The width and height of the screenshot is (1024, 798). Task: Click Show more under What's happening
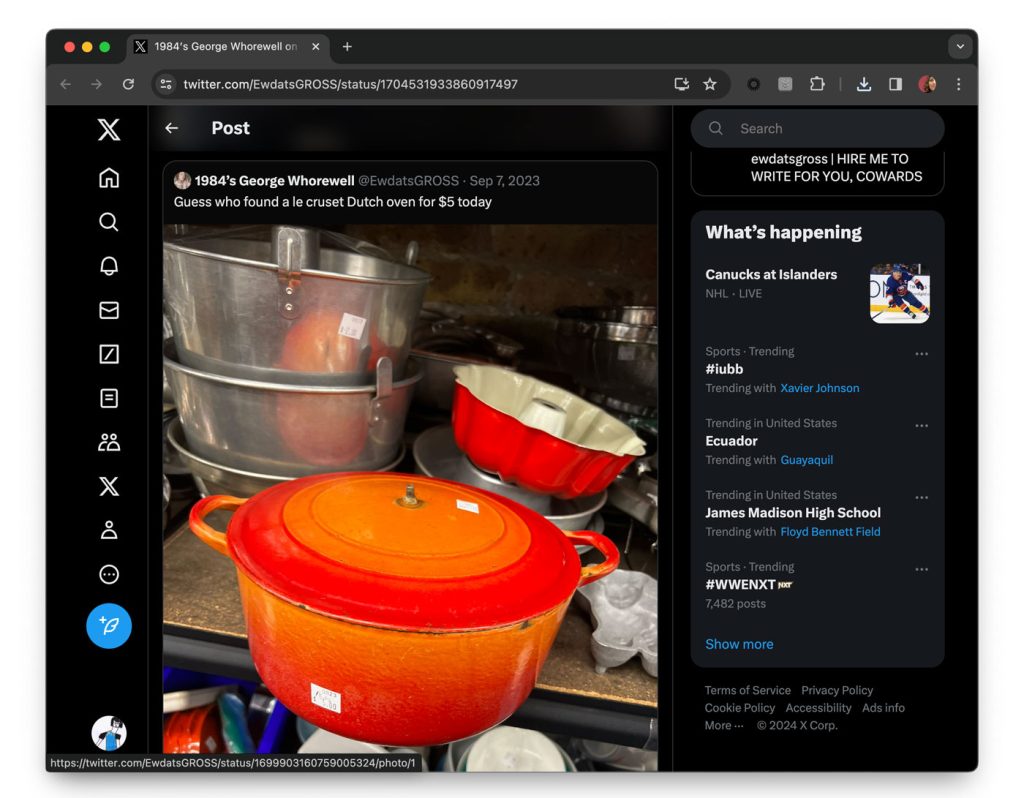tap(739, 644)
